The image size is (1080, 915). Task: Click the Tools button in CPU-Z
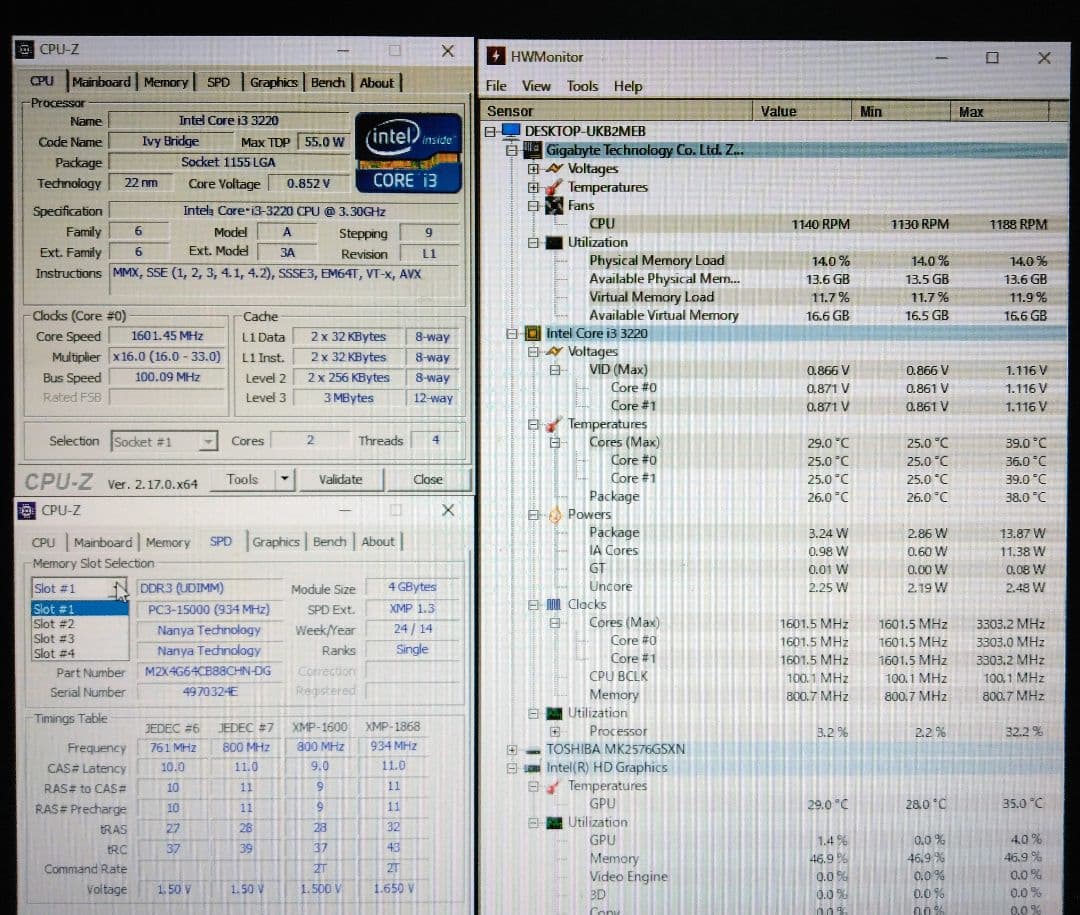coord(242,479)
